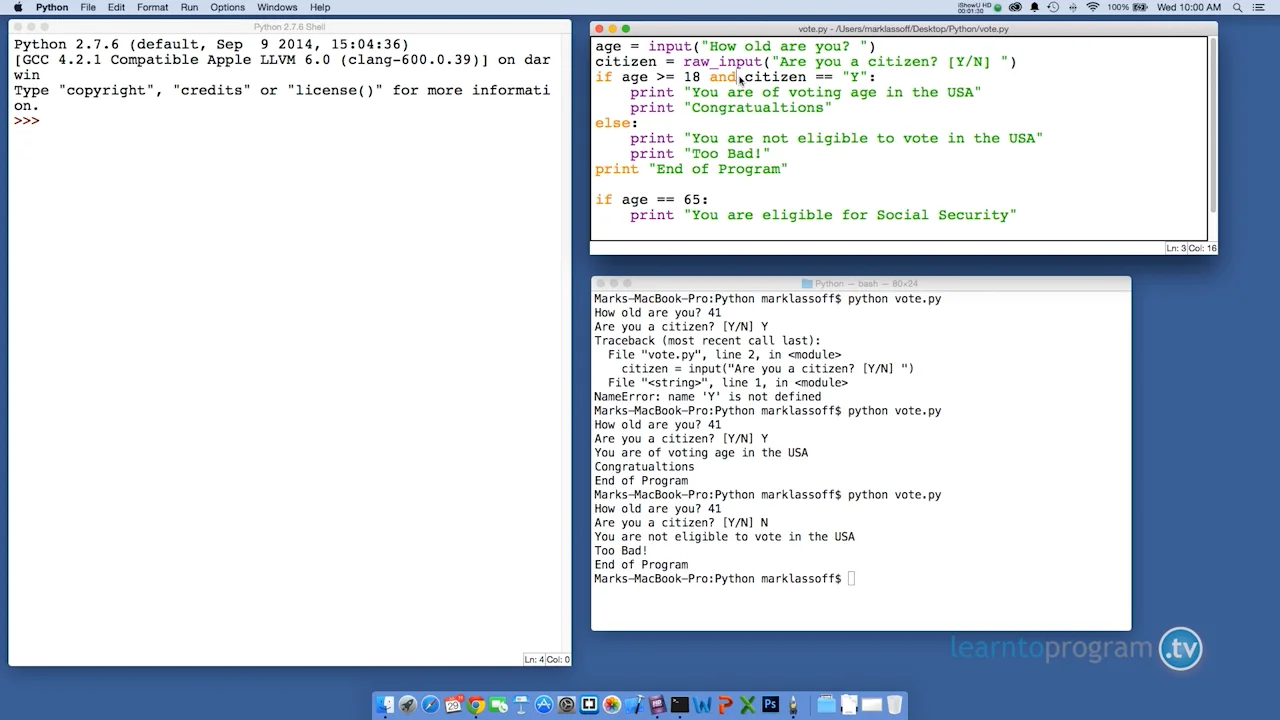
Task: Click the Terminal command prompt cursor
Action: [x=851, y=579]
